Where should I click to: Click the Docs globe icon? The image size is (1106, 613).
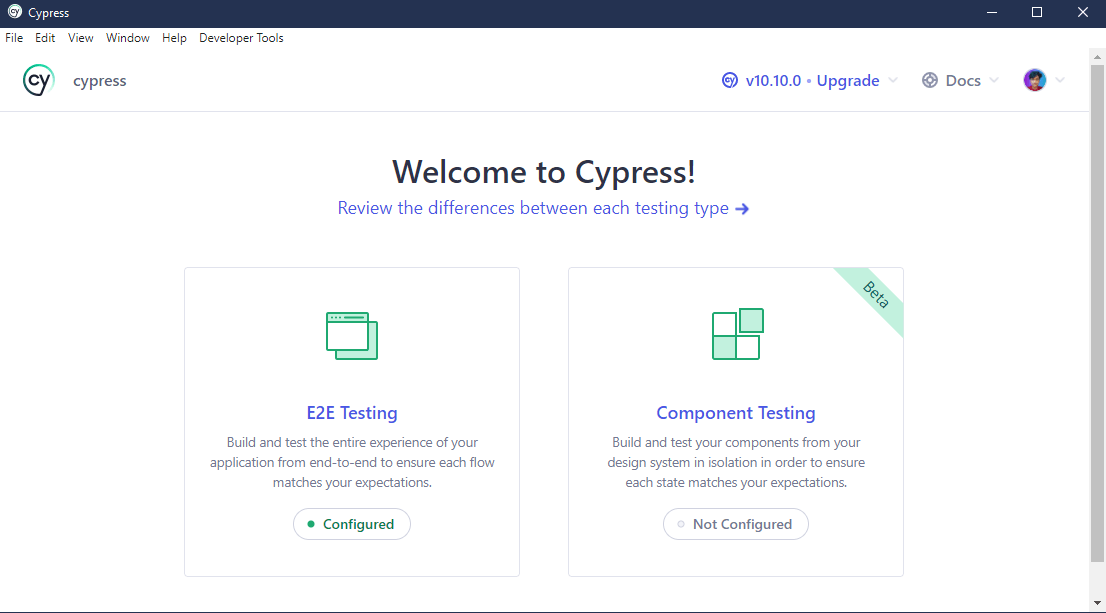(x=930, y=80)
